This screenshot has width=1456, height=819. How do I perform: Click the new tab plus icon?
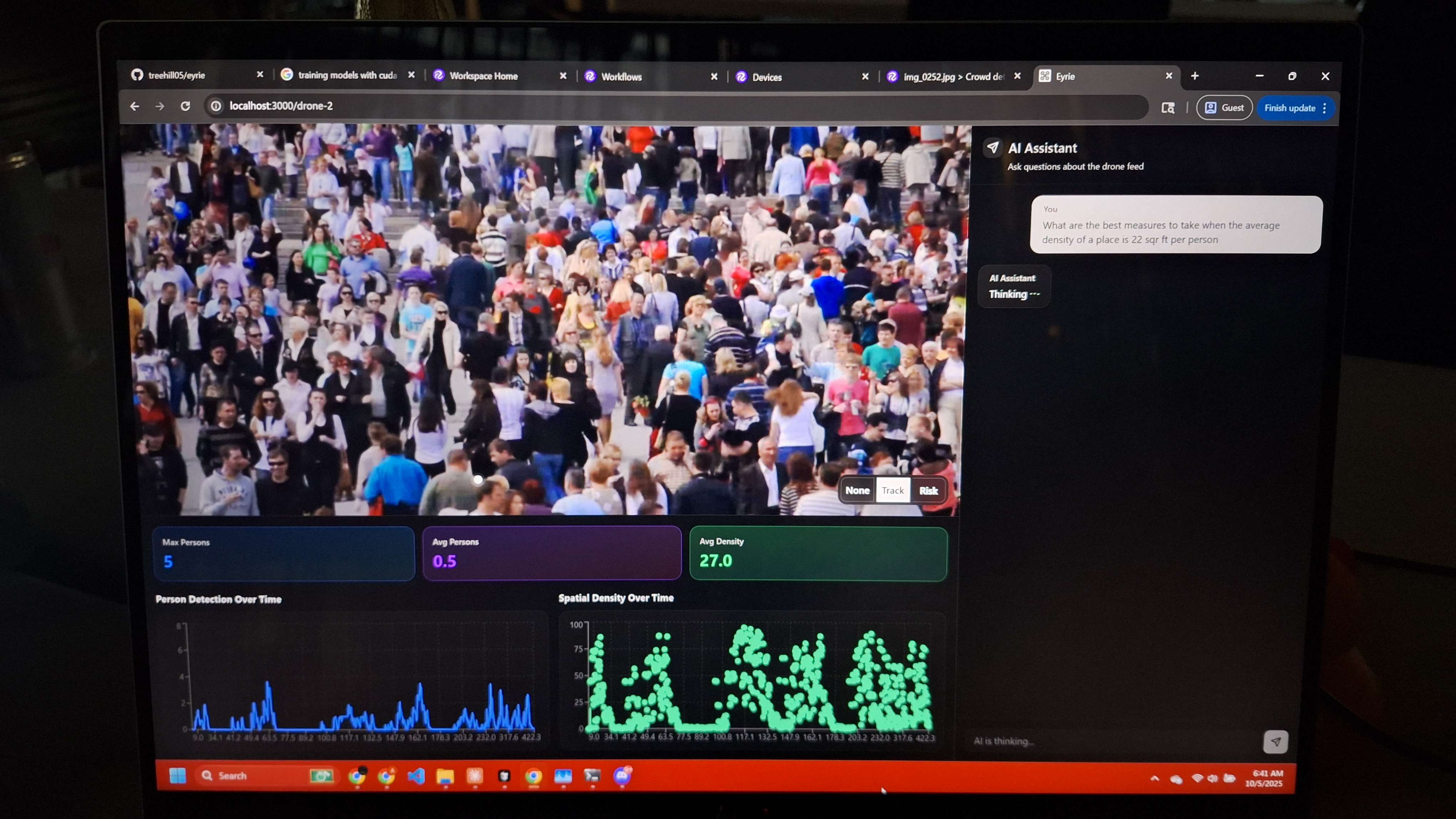(x=1195, y=76)
